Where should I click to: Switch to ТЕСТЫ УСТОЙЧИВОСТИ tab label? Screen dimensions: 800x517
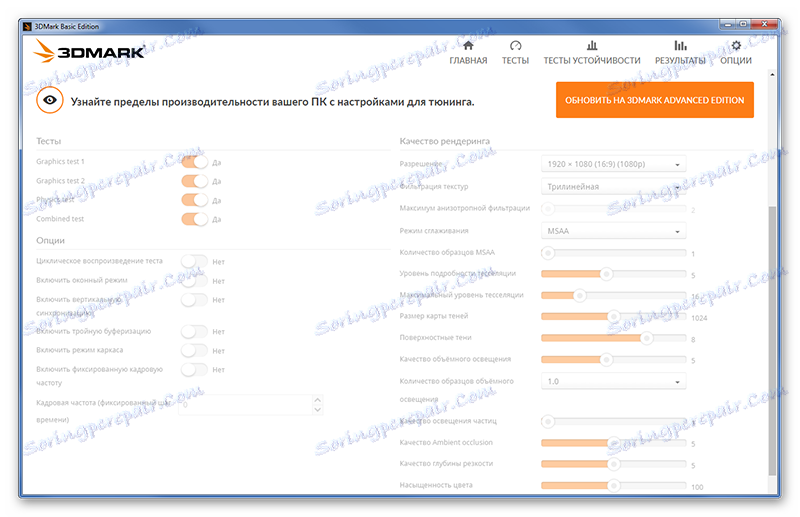592,60
